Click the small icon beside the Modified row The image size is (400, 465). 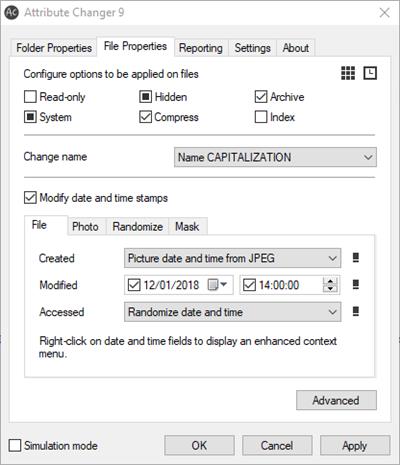[x=356, y=285]
